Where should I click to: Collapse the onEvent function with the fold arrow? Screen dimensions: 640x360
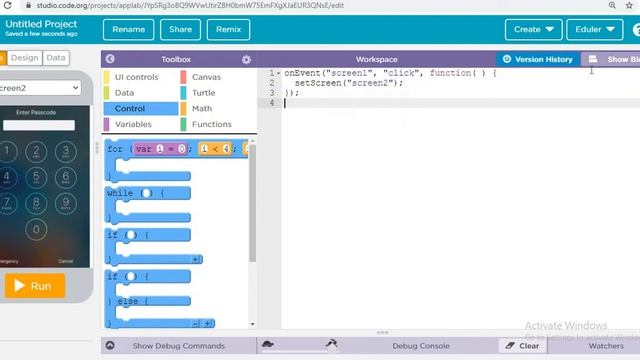(x=279, y=73)
